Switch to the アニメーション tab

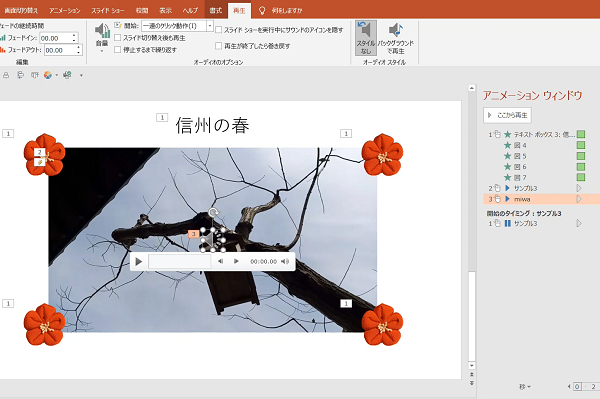[x=65, y=10]
